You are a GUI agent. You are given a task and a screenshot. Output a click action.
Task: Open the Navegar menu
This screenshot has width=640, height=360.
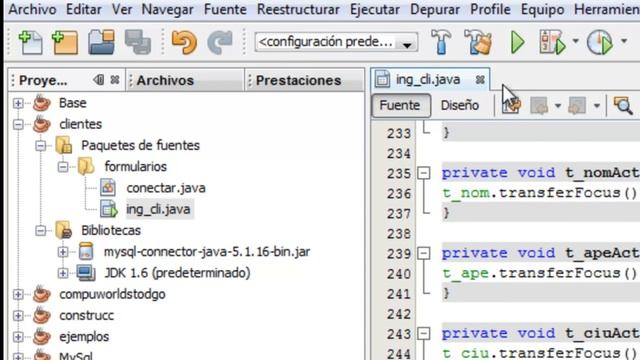(x=167, y=9)
